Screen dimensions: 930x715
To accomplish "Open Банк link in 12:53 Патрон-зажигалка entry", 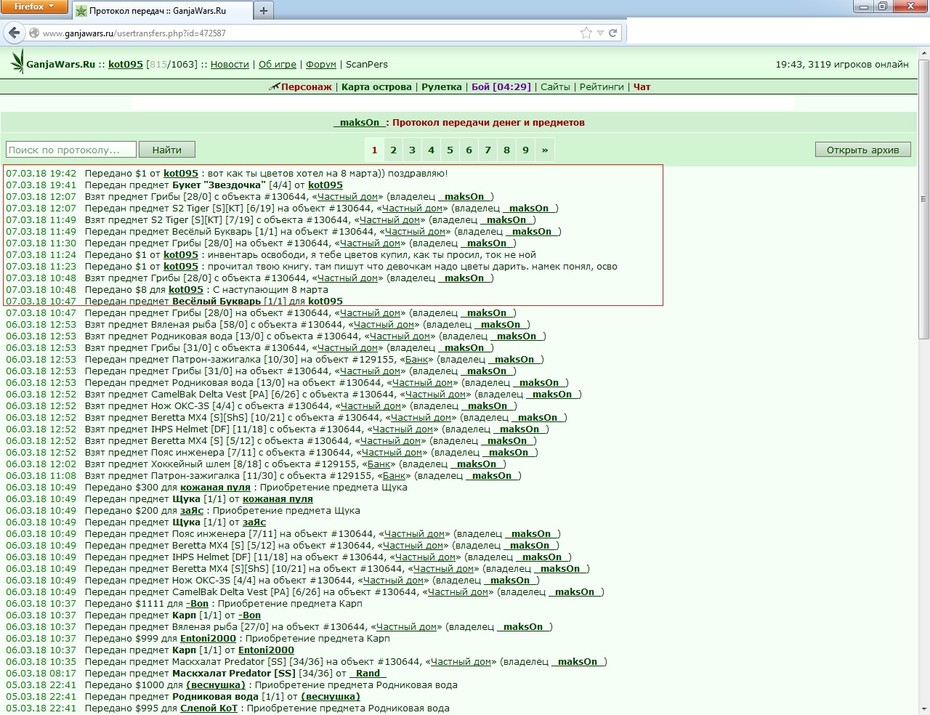I will click(416, 359).
